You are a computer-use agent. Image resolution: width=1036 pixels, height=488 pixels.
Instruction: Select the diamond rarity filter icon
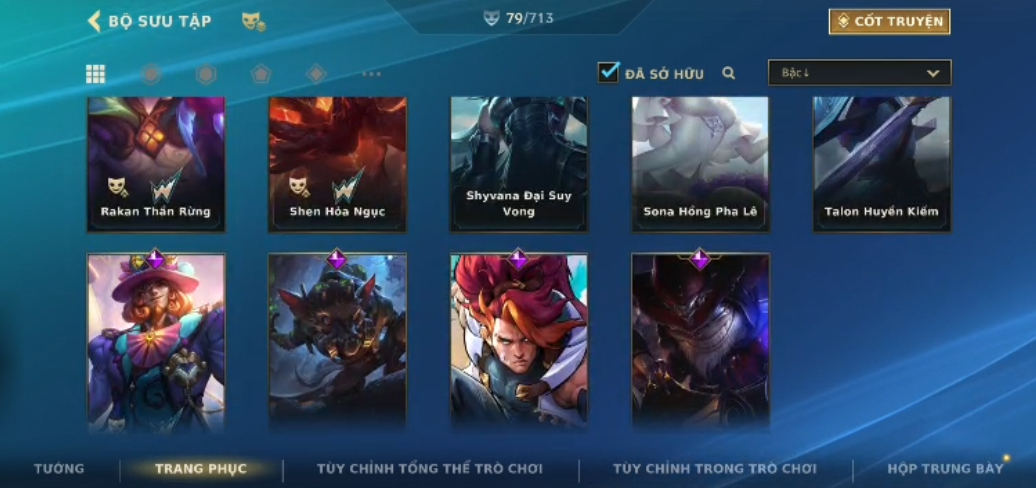click(x=316, y=74)
